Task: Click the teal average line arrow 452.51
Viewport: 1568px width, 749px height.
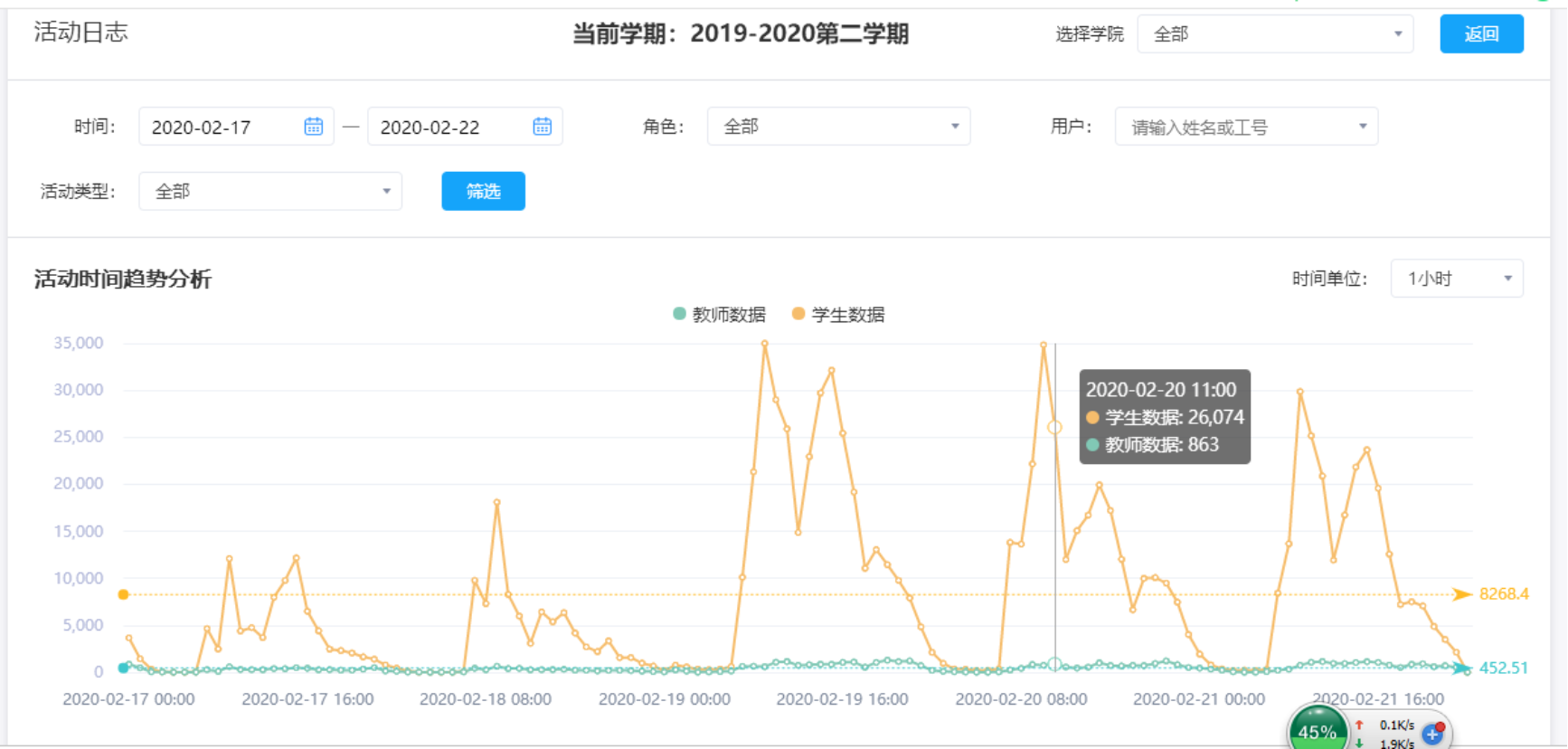Action: (x=1462, y=668)
